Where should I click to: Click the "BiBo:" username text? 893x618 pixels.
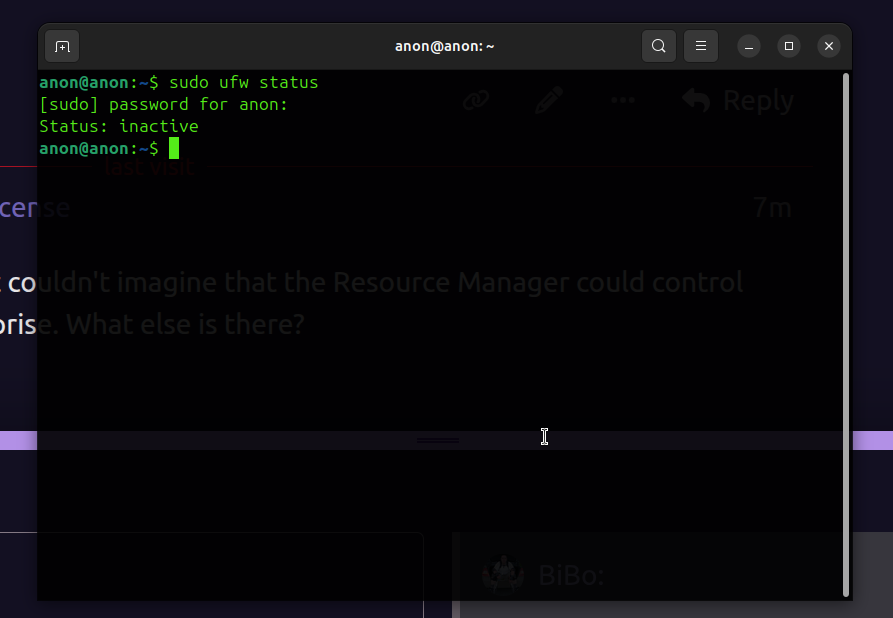tap(571, 576)
